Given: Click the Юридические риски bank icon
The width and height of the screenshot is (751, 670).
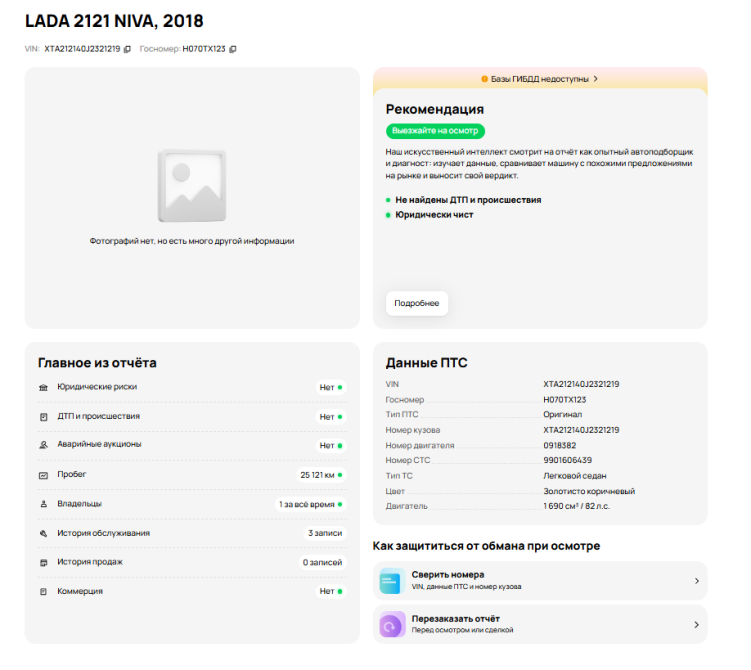Looking at the screenshot, I should [44, 387].
